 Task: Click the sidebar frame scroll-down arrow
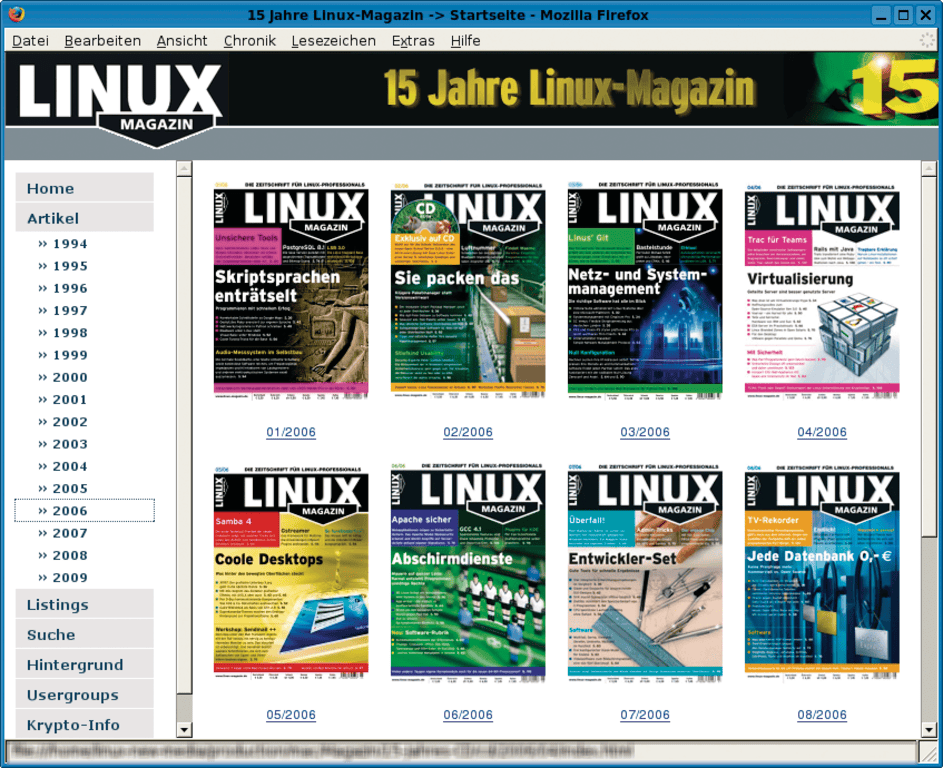pos(184,730)
